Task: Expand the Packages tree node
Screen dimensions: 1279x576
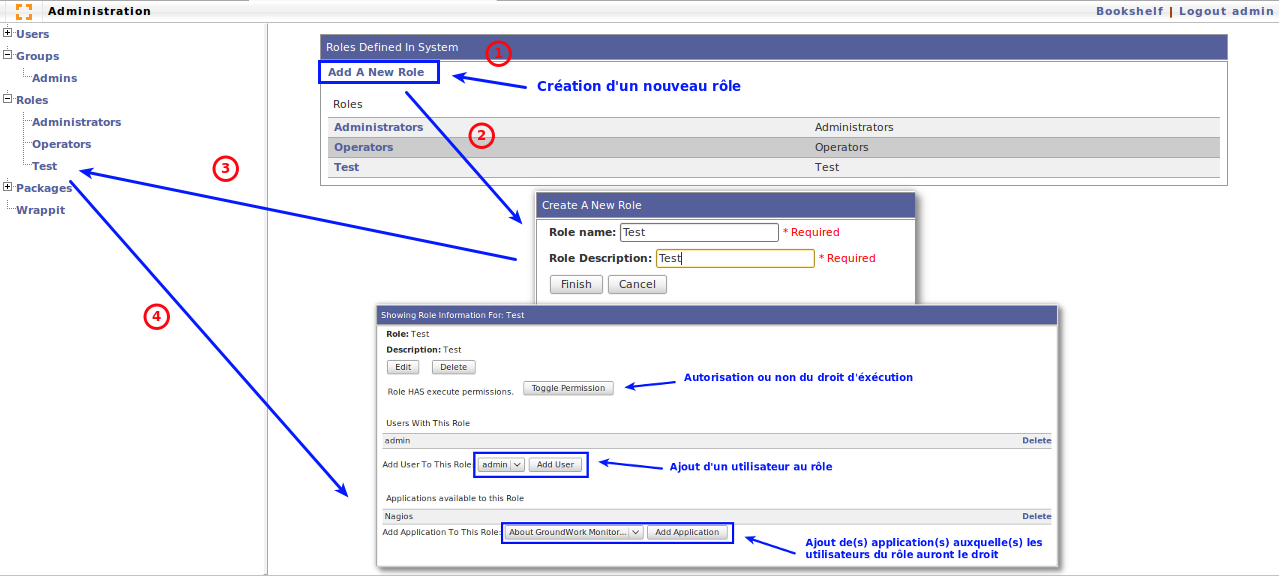Action: pyautogui.click(x=8, y=187)
